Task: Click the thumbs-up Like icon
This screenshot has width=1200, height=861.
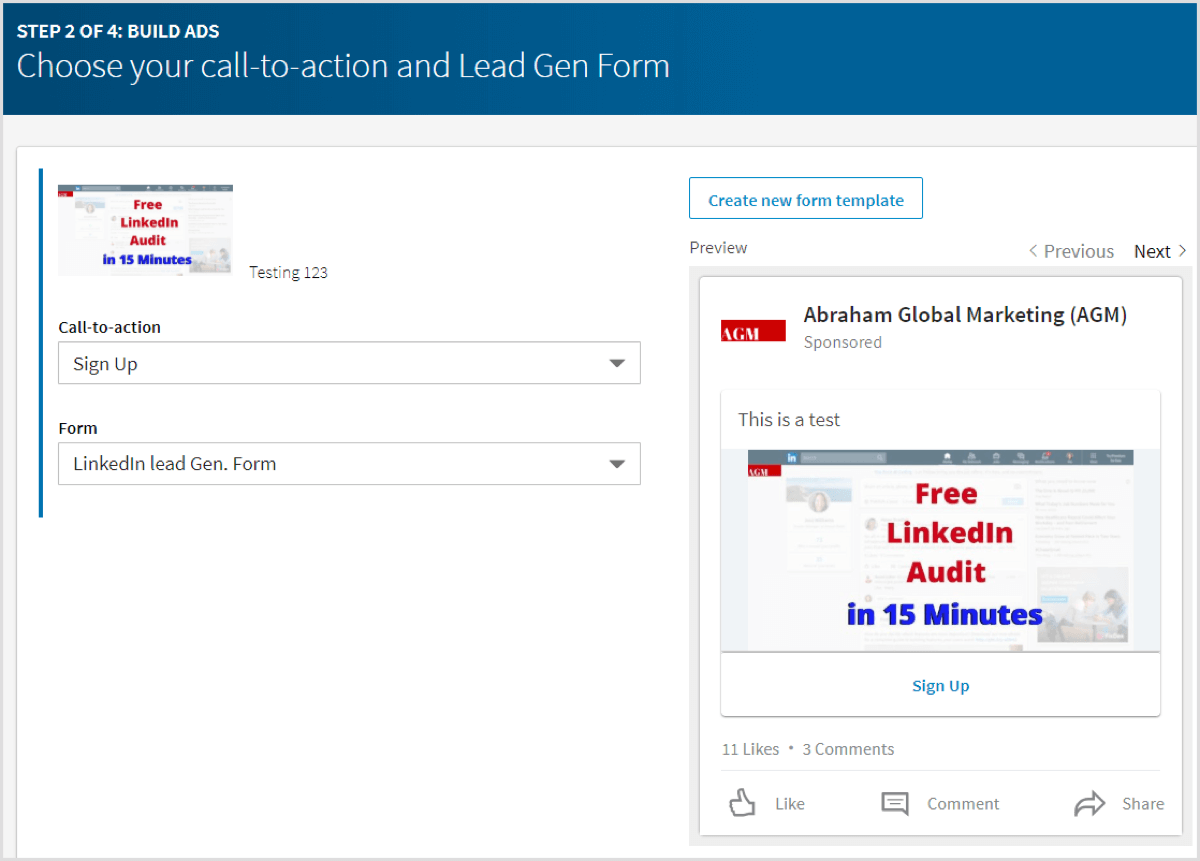Action: tap(742, 803)
